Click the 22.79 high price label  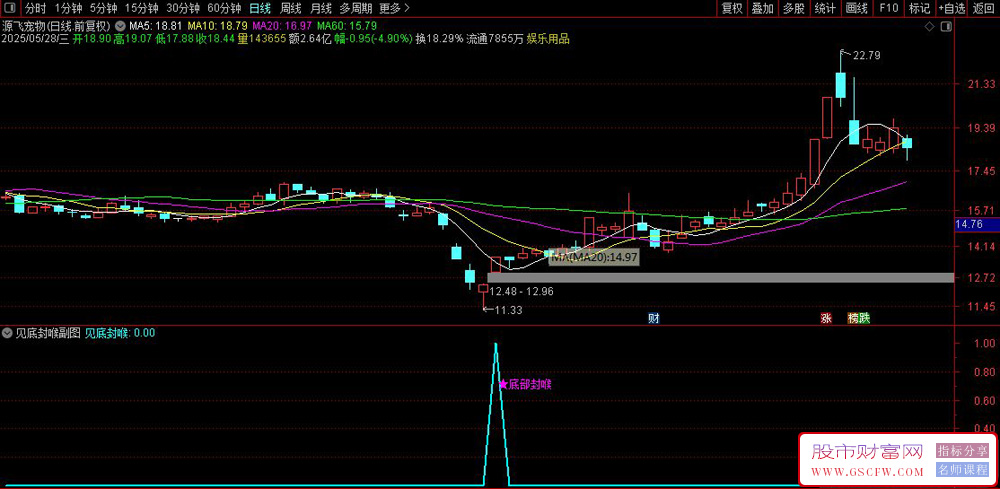coord(866,55)
